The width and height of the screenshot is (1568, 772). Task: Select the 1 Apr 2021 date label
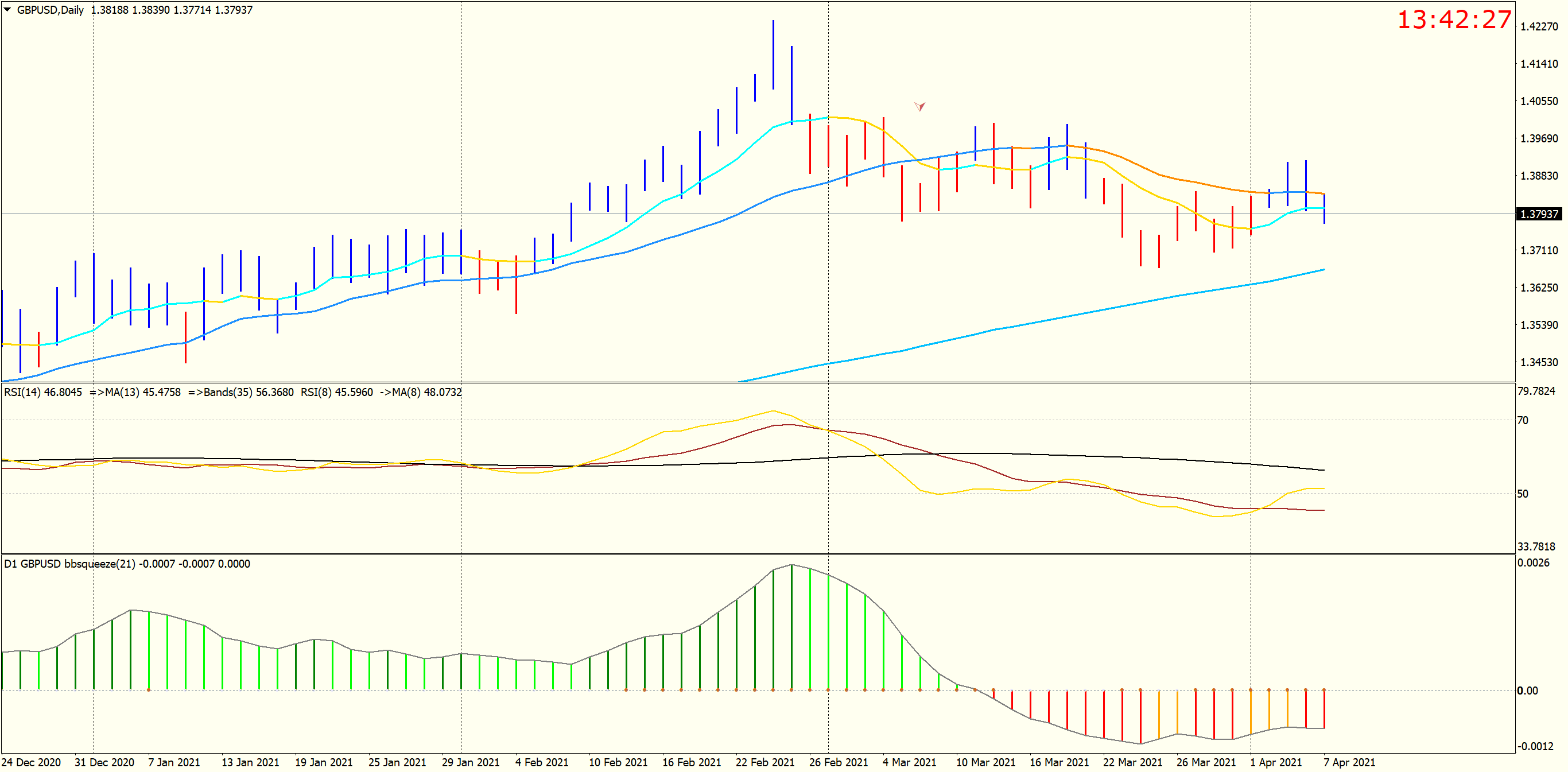1276,762
